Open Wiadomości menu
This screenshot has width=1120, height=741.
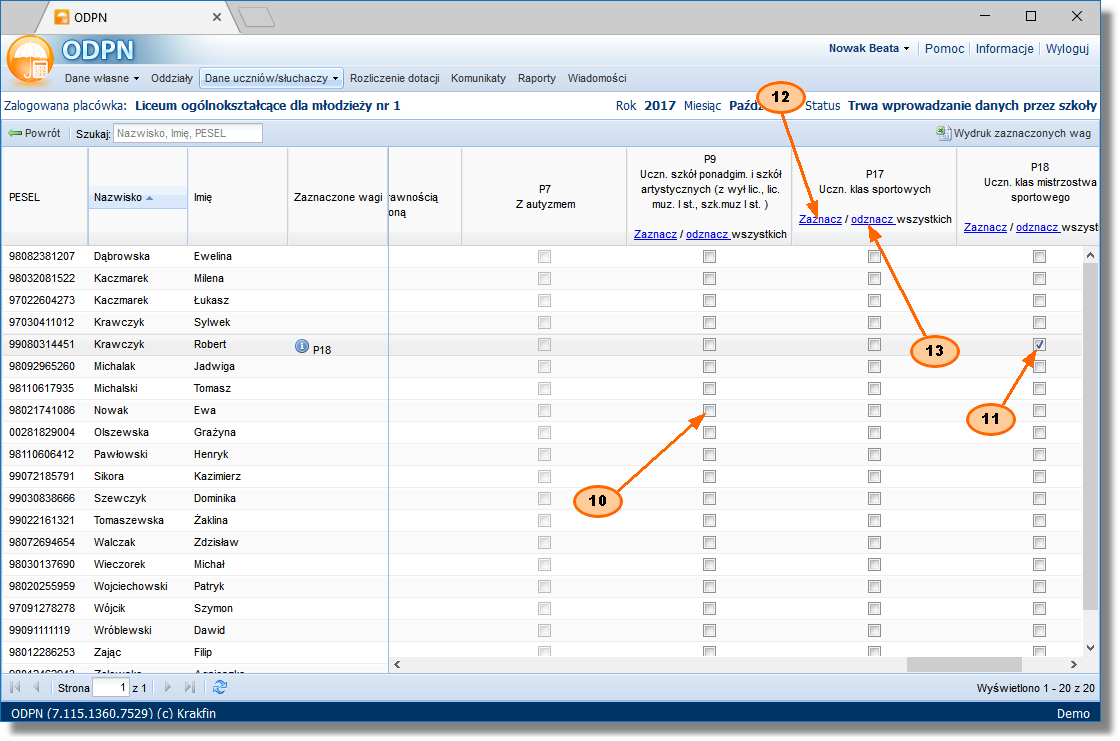coord(596,78)
